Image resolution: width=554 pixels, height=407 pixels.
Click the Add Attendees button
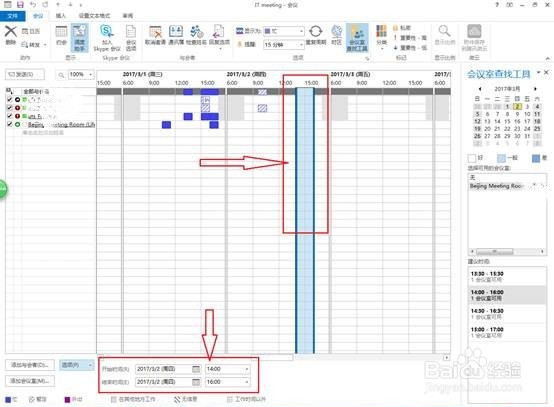[30, 365]
